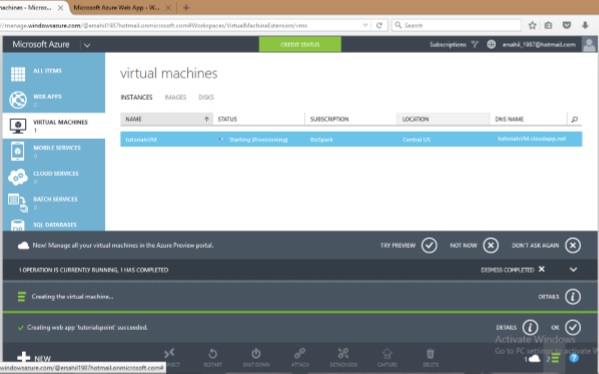Open the help question mark icon
This screenshot has width=599, height=374.
(x=574, y=358)
